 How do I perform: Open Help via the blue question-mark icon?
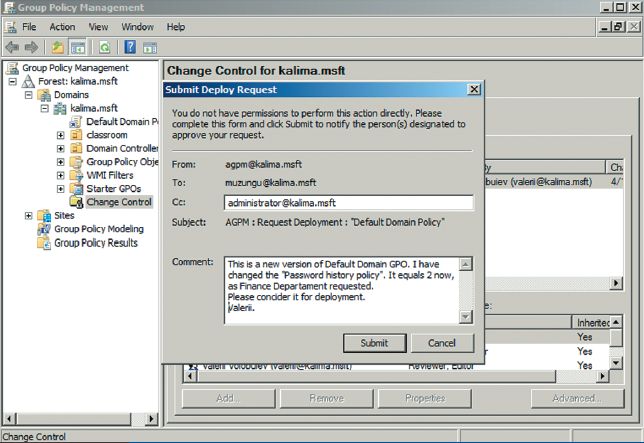coord(130,47)
